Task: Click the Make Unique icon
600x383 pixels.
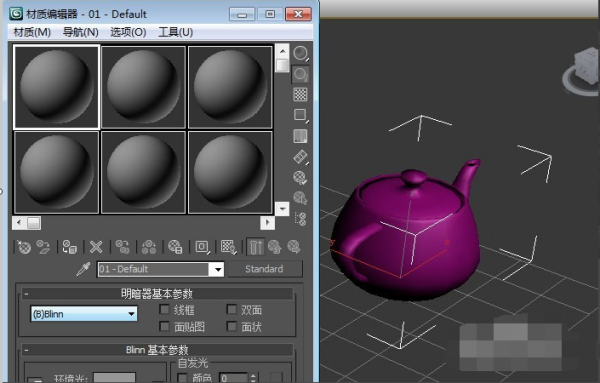Action: pyautogui.click(x=149, y=247)
